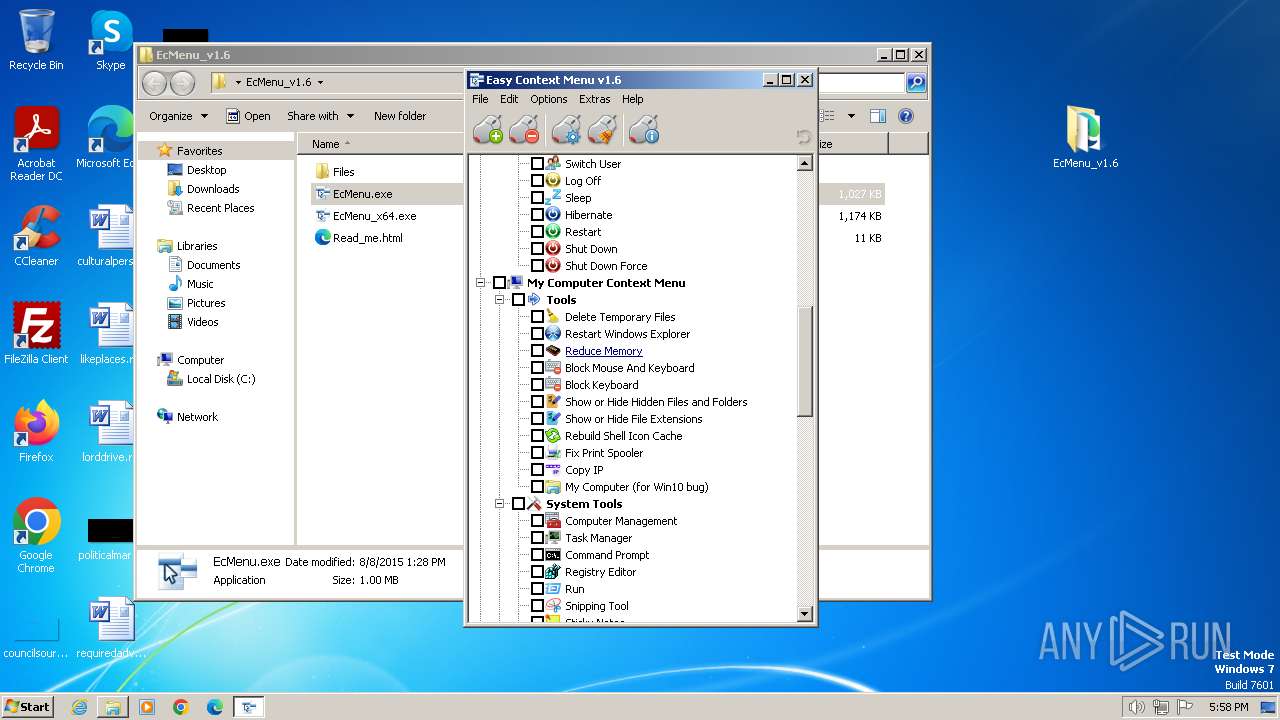The image size is (1280, 720).
Task: Open the Organize dropdown in Explorer
Action: (x=178, y=116)
